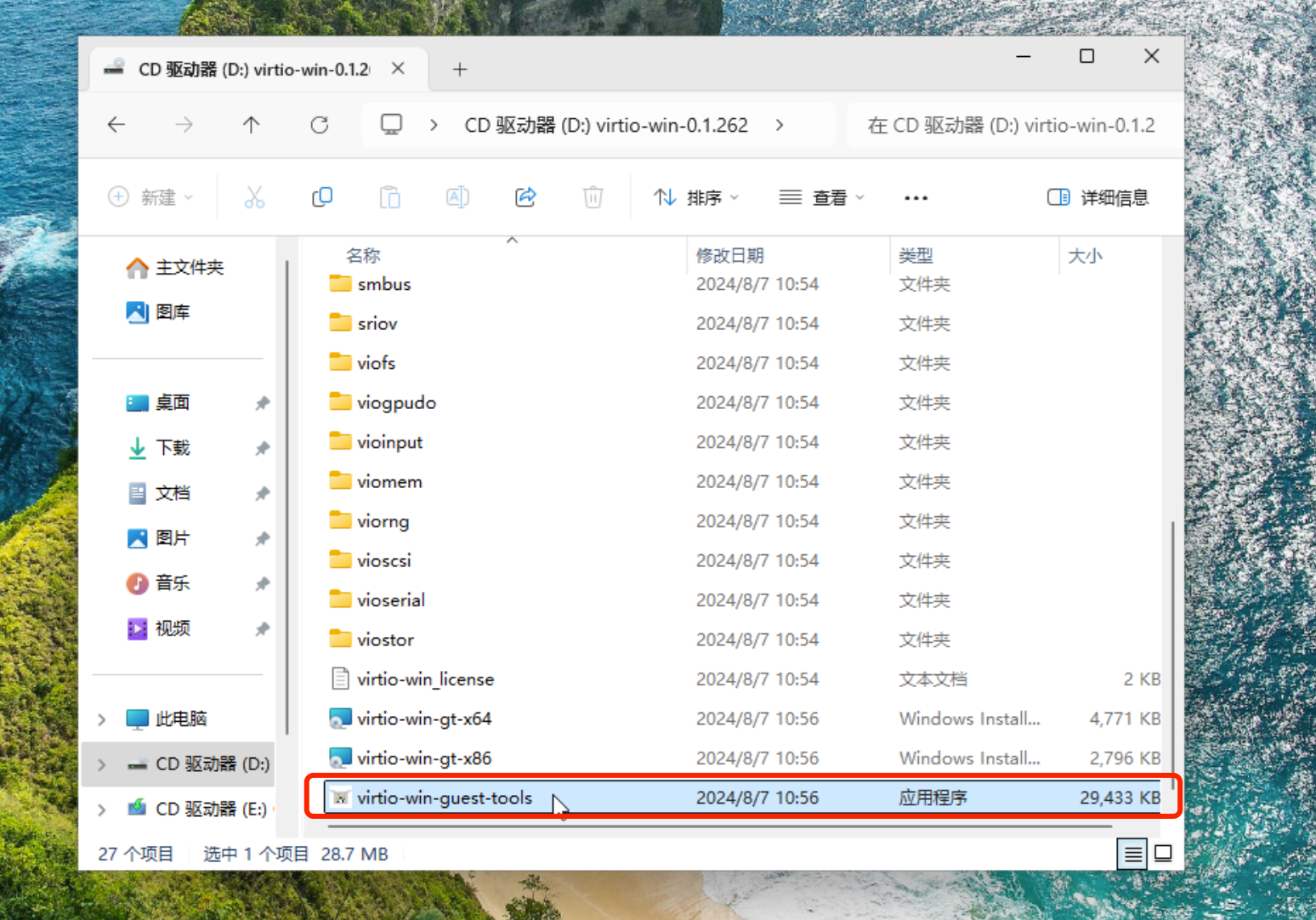Click the Delete trash can icon
Viewport: 1316px width, 920px height.
click(x=593, y=197)
